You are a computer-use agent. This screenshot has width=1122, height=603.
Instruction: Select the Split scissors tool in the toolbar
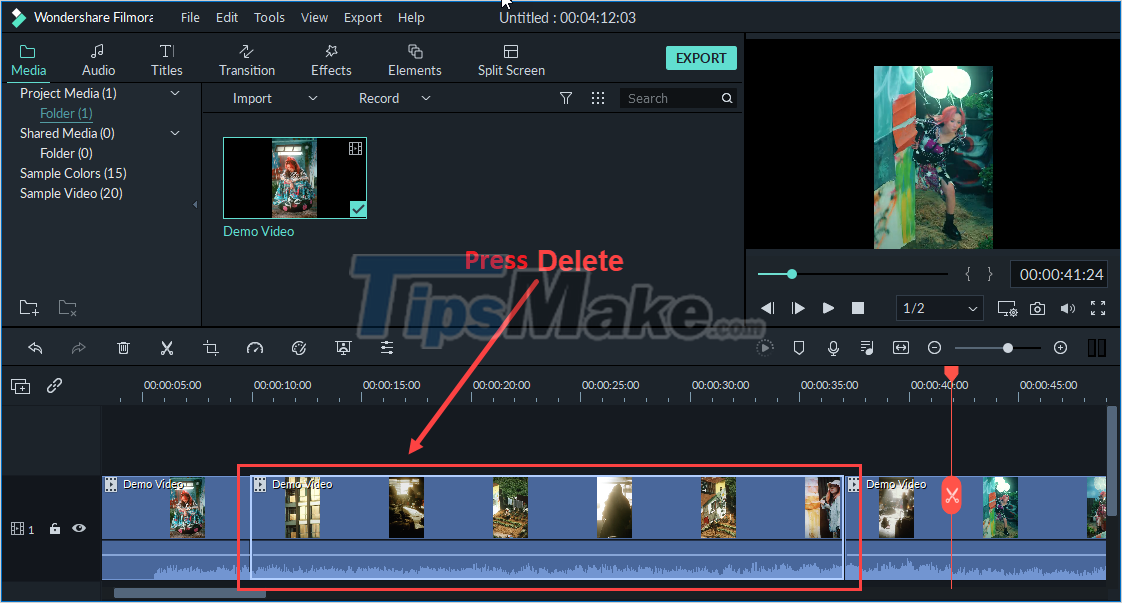[x=167, y=347]
